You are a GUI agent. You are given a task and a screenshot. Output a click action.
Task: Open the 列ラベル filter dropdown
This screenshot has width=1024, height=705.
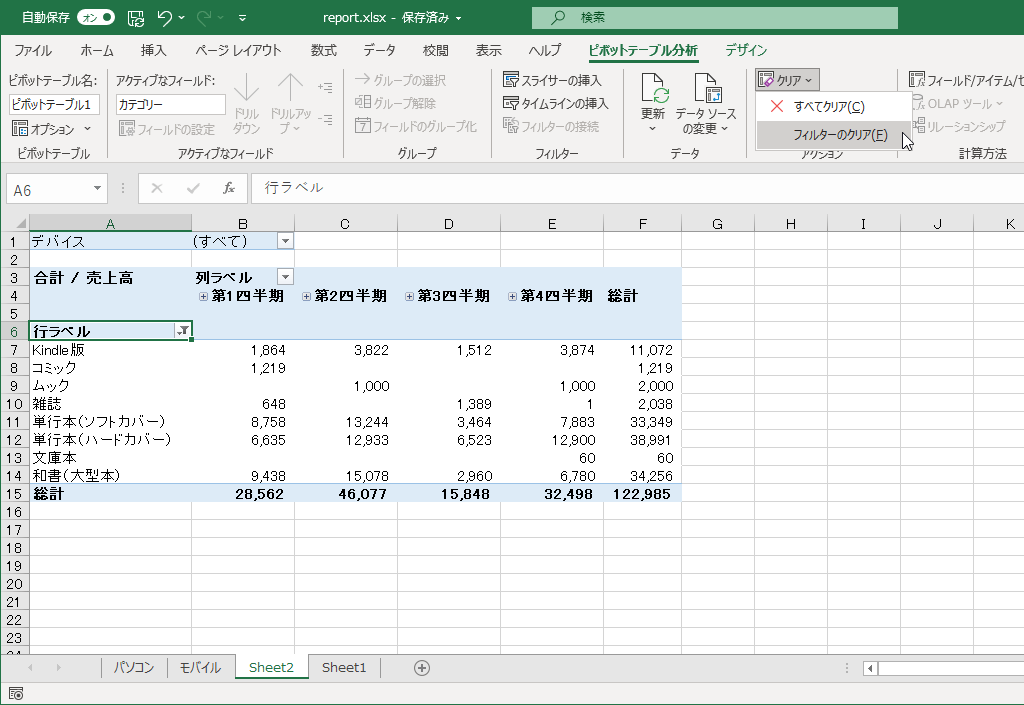(x=285, y=277)
